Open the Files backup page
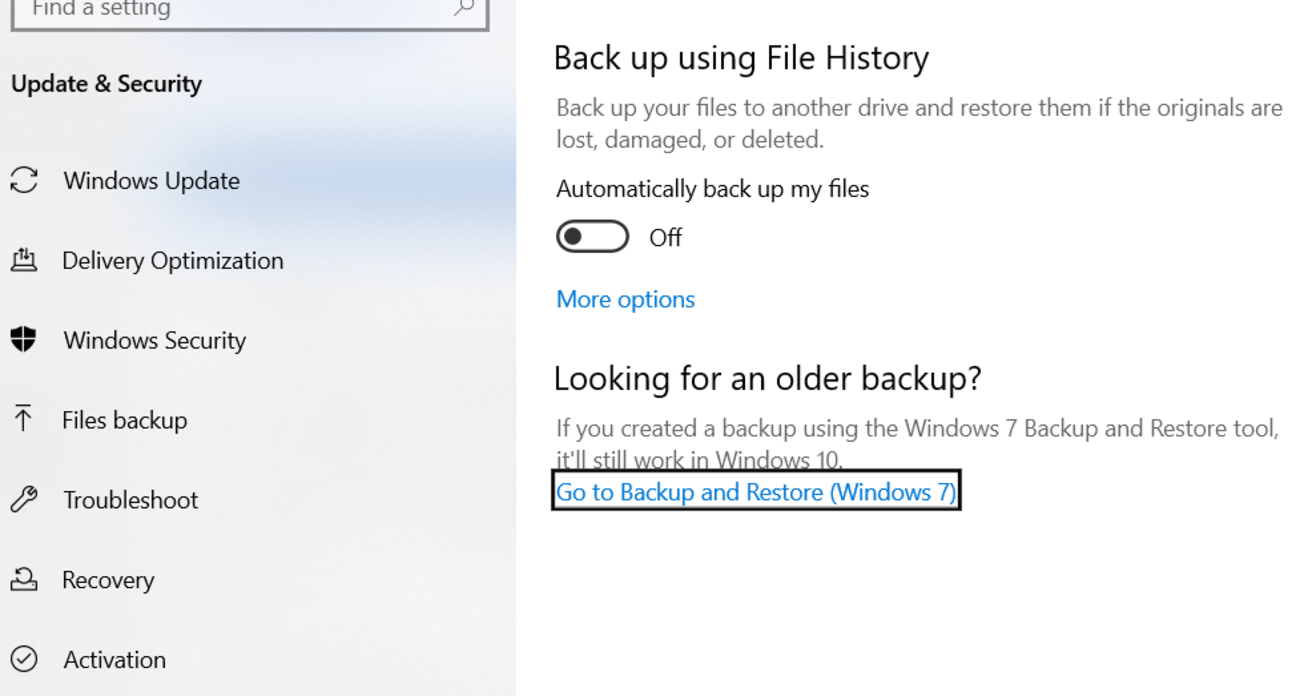The image size is (1300, 696). 124,420
